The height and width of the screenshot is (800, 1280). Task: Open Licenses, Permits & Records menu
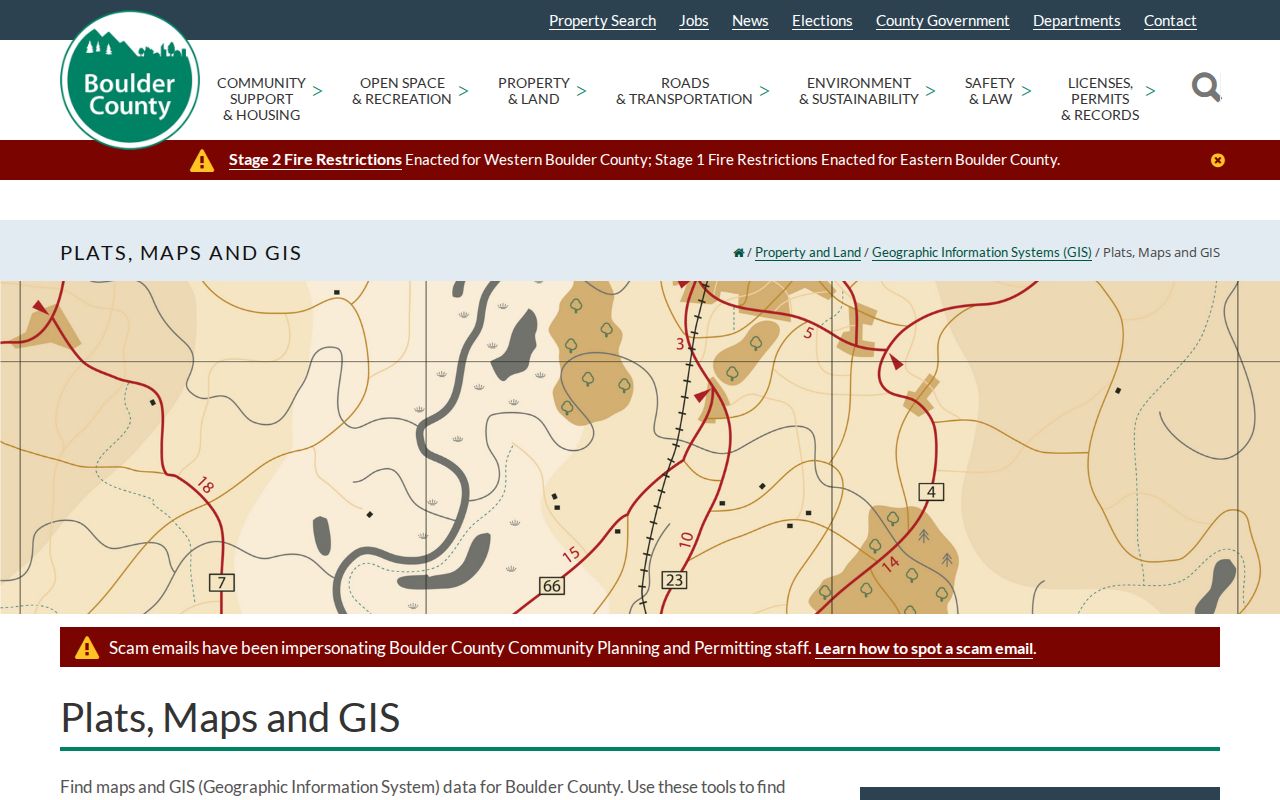[x=1100, y=99]
